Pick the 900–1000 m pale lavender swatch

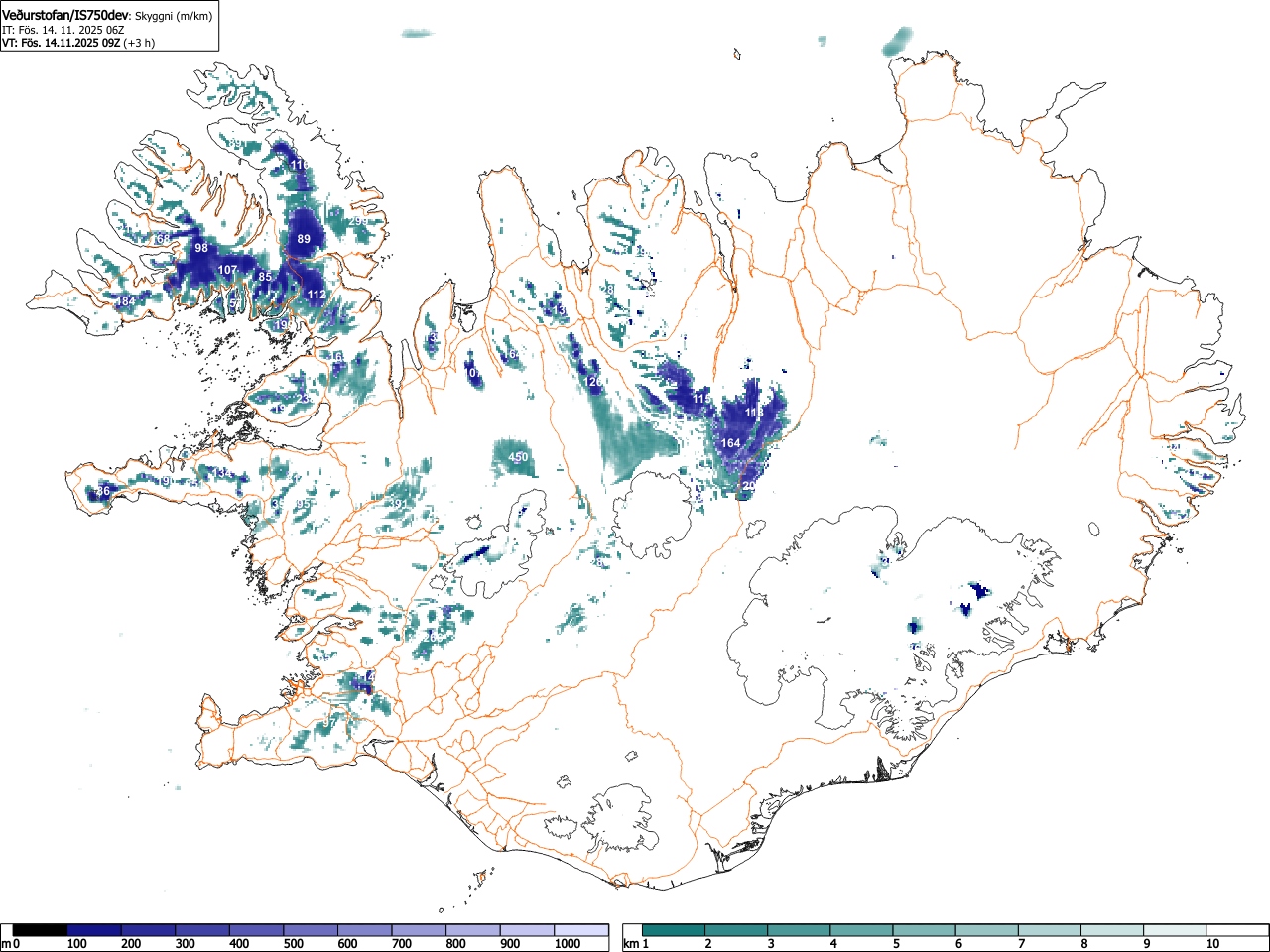[x=528, y=930]
